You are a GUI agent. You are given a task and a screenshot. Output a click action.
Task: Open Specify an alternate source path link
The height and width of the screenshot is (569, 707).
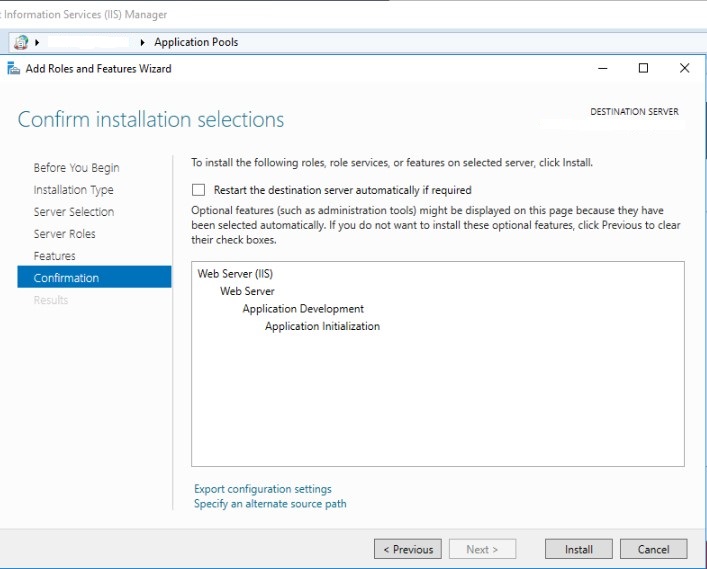[270, 504]
